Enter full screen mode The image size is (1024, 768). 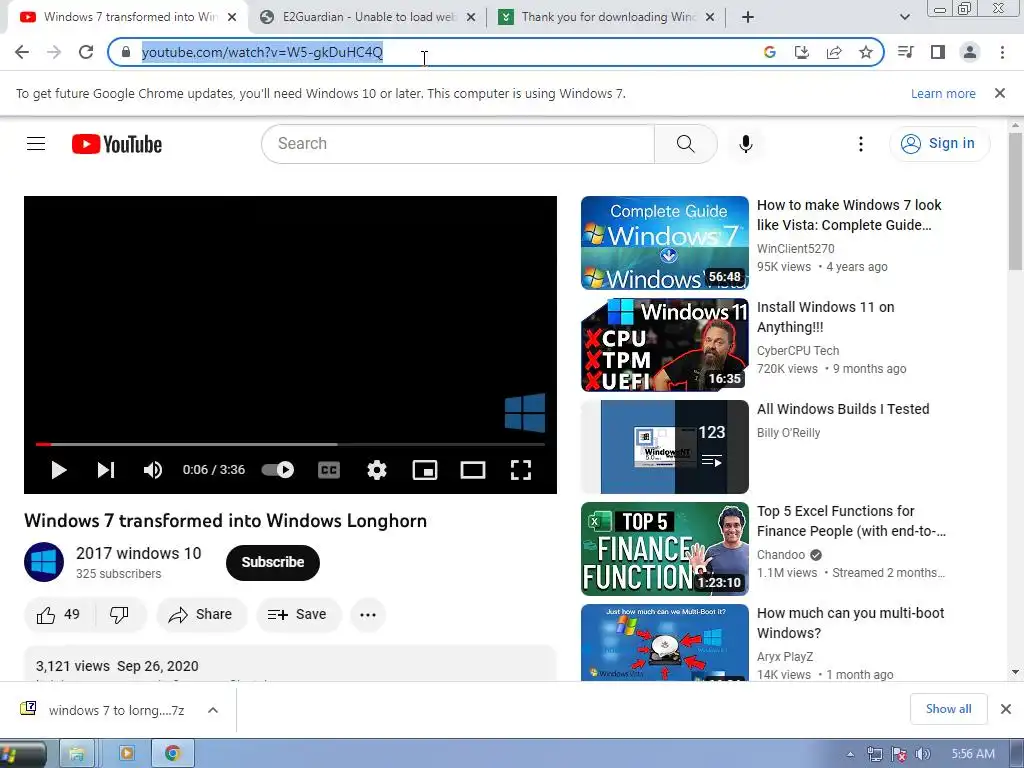pos(520,470)
